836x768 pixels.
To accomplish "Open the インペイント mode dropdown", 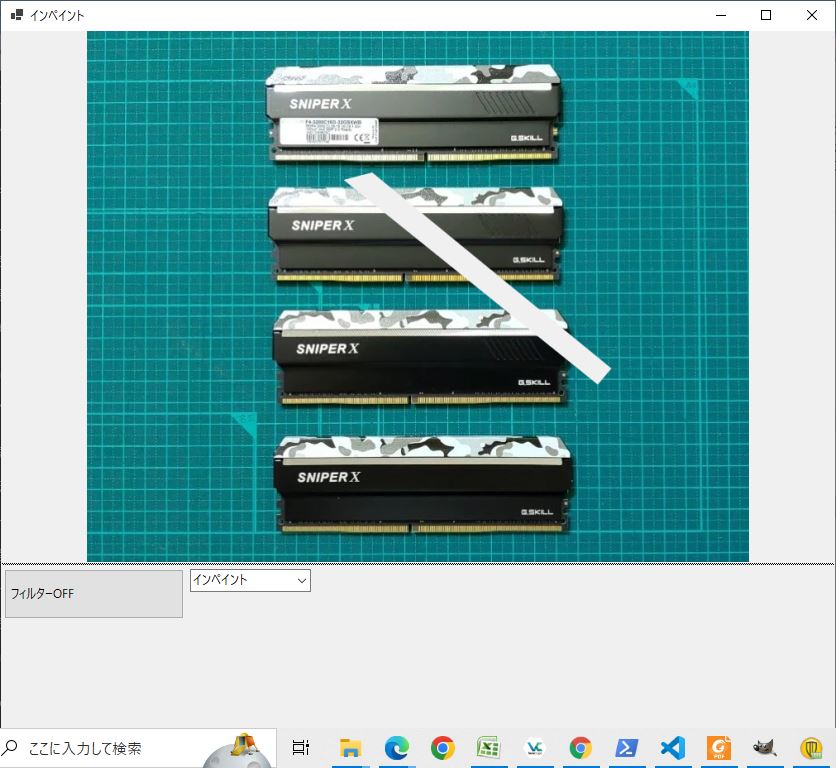I will pos(250,580).
